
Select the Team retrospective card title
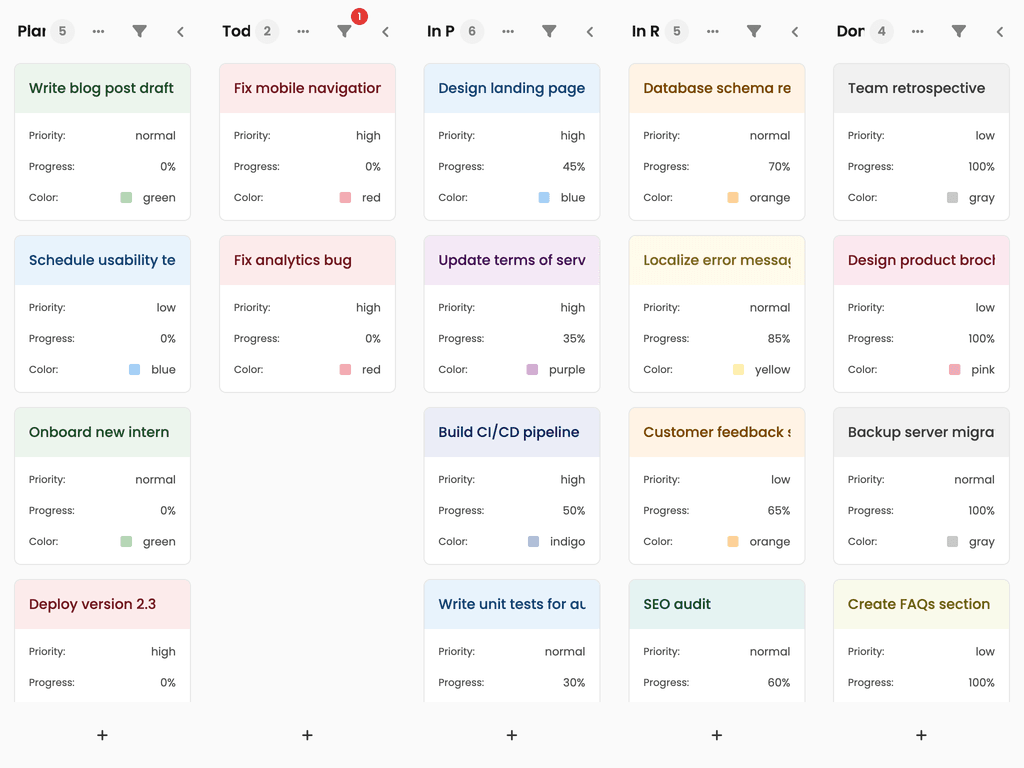pyautogui.click(x=916, y=88)
